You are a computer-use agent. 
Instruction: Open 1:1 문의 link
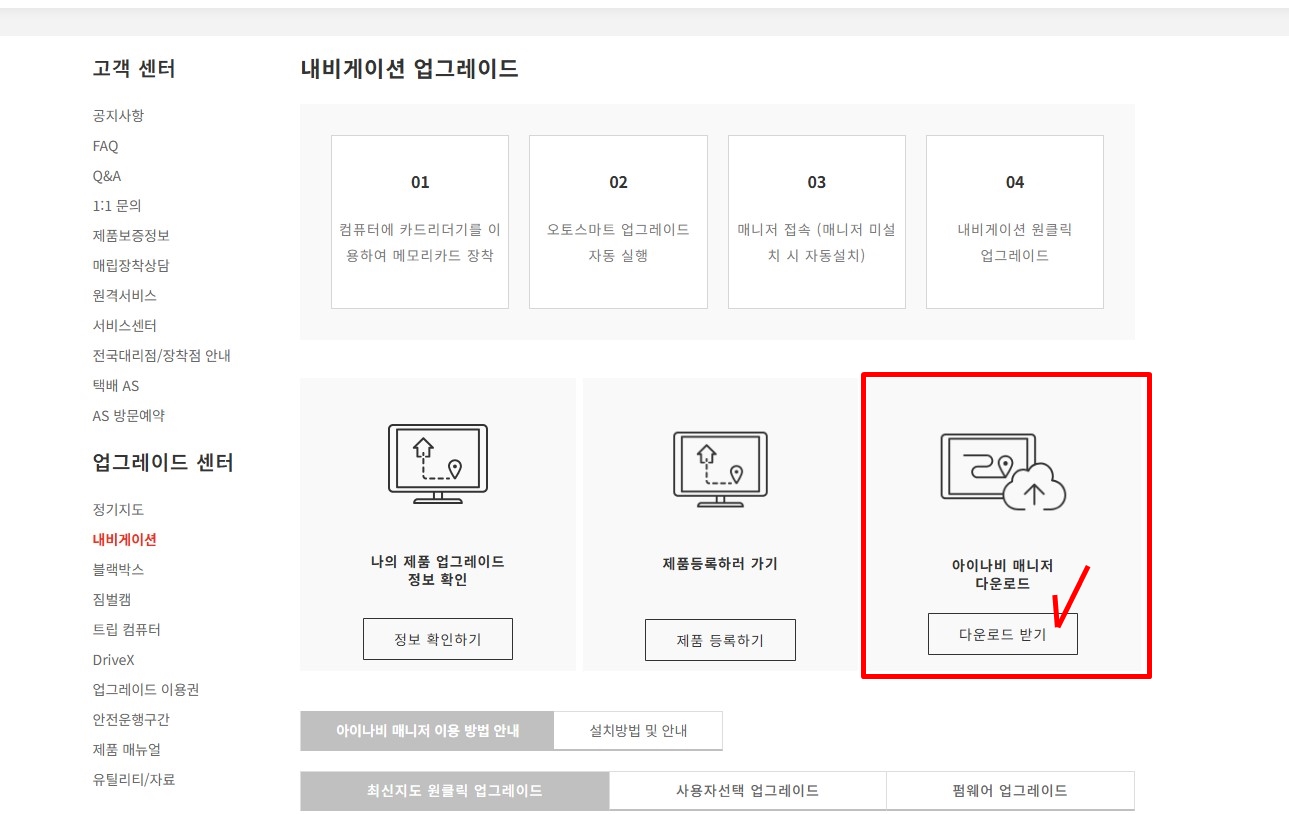point(117,206)
